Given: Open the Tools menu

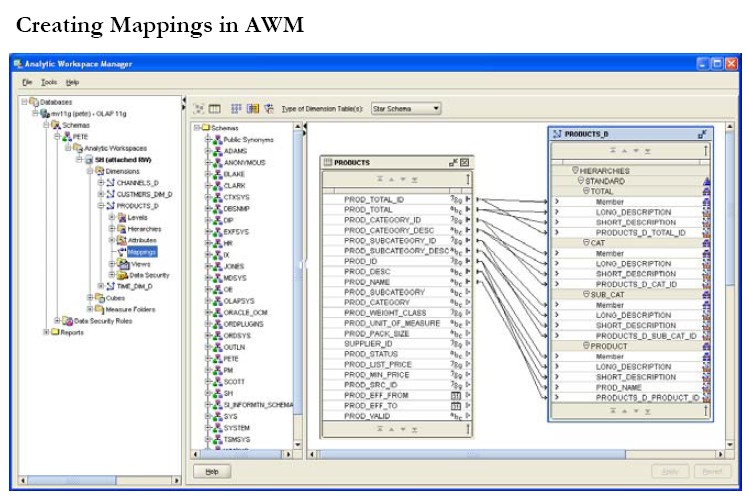Looking at the screenshot, I should point(48,81).
